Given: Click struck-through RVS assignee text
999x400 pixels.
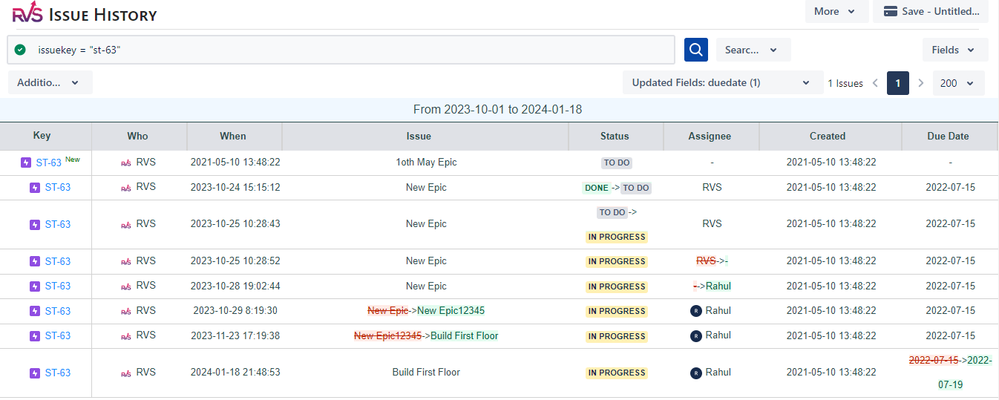Looking at the screenshot, I should pos(706,261).
